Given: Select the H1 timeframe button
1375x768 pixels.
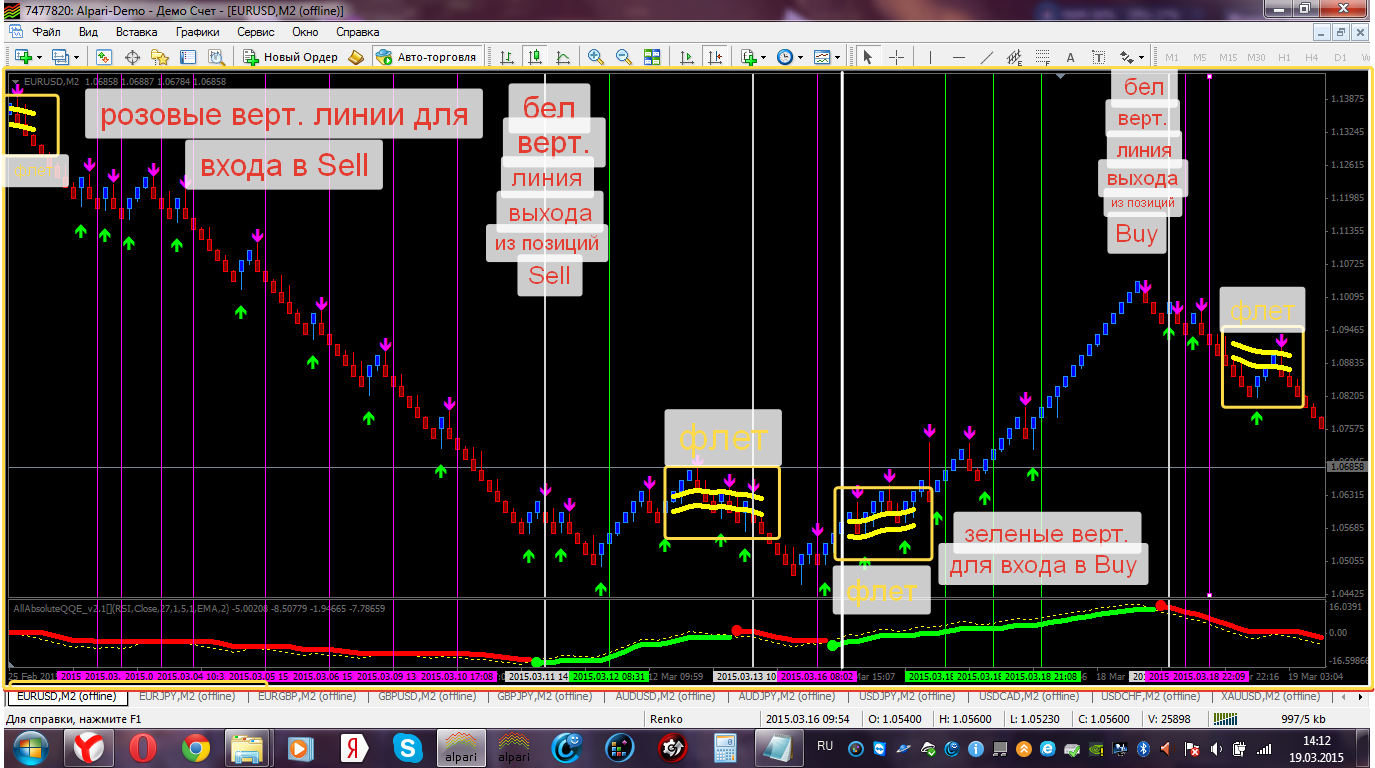Looking at the screenshot, I should pyautogui.click(x=1284, y=57).
